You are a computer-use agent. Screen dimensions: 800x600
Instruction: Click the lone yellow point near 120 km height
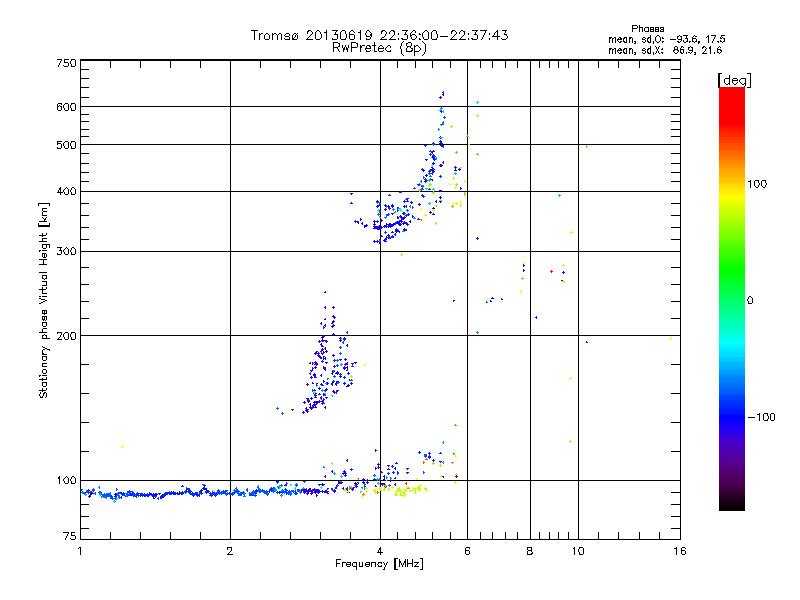tap(122, 446)
